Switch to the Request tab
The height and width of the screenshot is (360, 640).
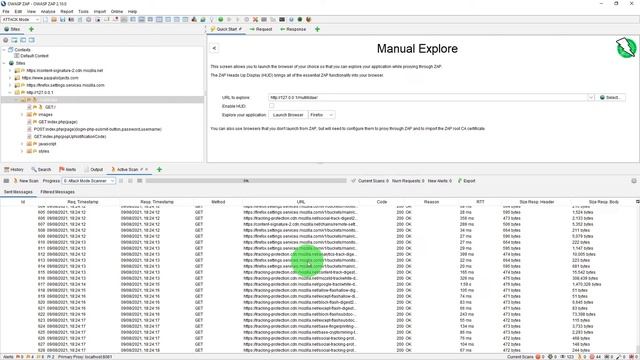coord(261,29)
